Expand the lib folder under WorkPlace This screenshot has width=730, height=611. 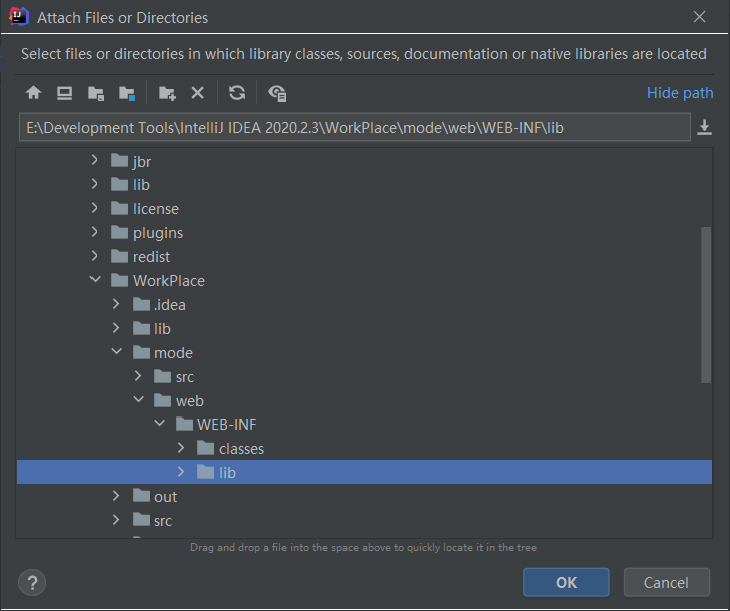[x=116, y=328]
